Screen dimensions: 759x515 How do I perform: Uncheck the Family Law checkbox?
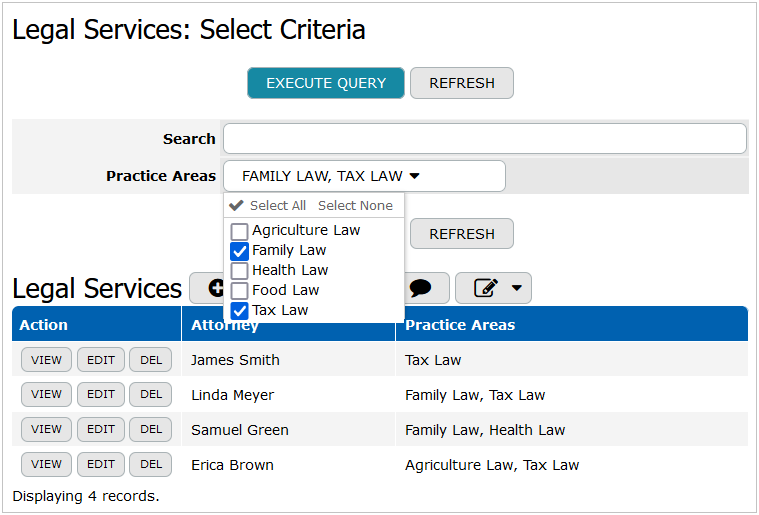239,251
